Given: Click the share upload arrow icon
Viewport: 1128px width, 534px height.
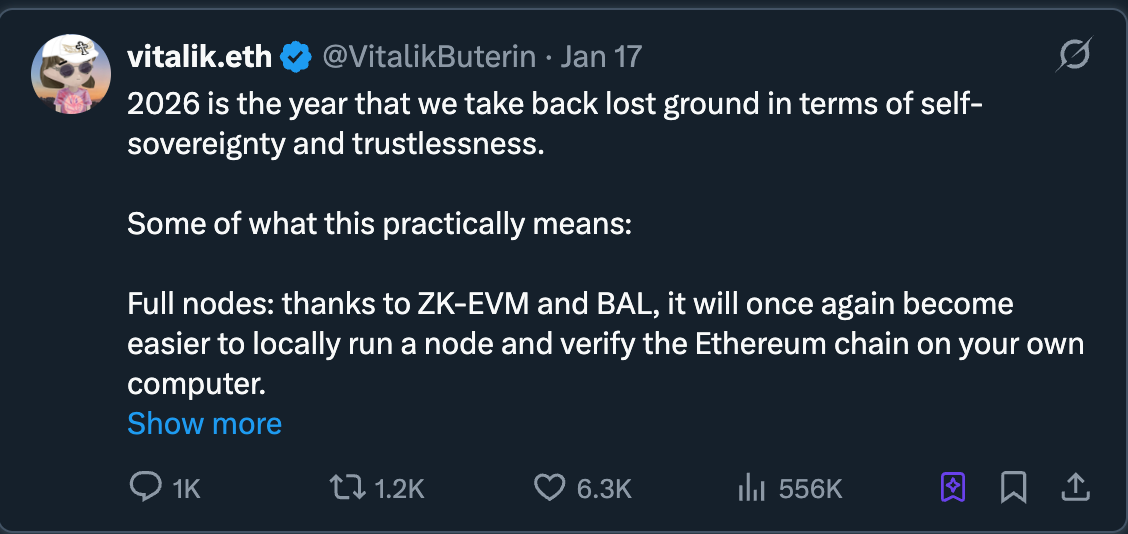Looking at the screenshot, I should coord(1073,487).
